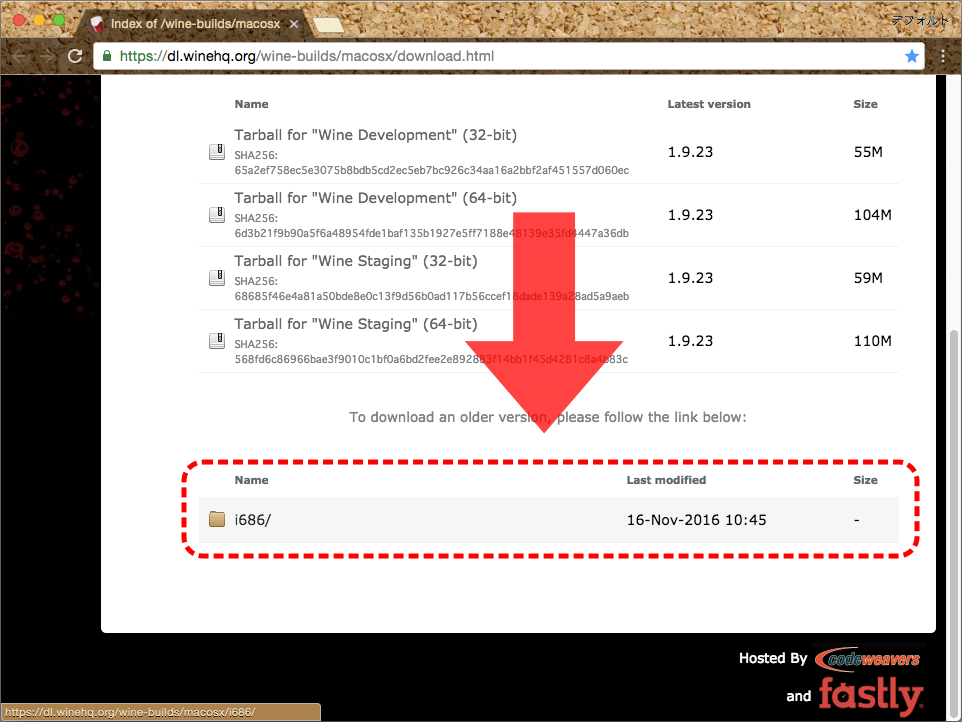This screenshot has width=962, height=722.
Task: Download Tarball for "Wine Staging" (64-bit)
Action: click(356, 324)
